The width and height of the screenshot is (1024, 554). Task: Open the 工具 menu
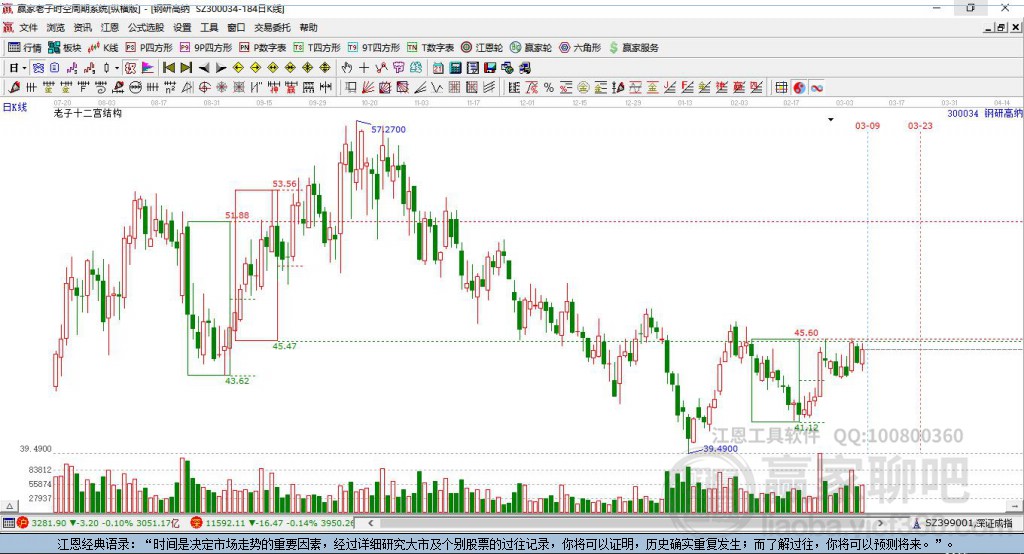[x=209, y=27]
